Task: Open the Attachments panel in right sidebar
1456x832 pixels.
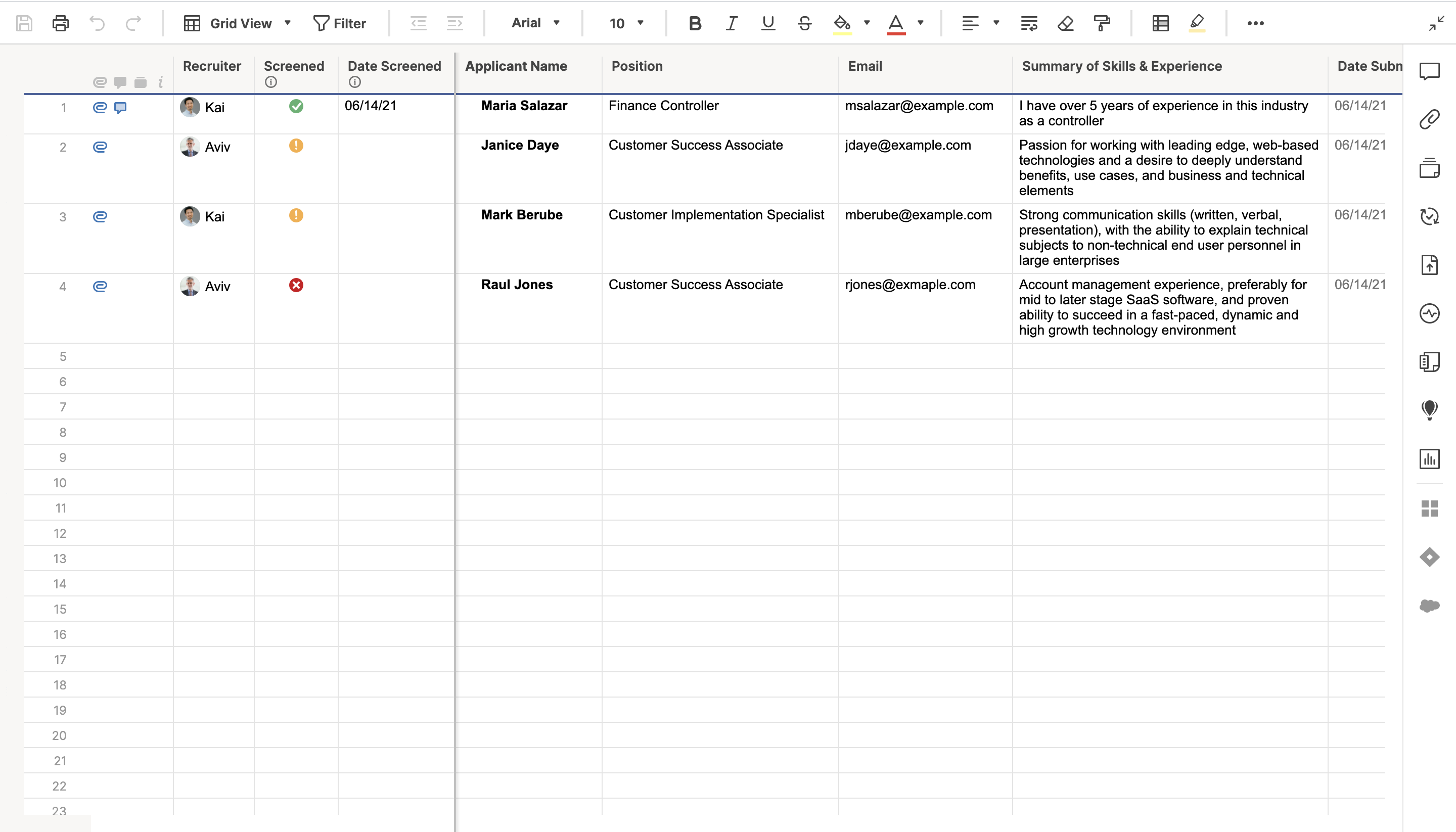Action: click(x=1429, y=119)
